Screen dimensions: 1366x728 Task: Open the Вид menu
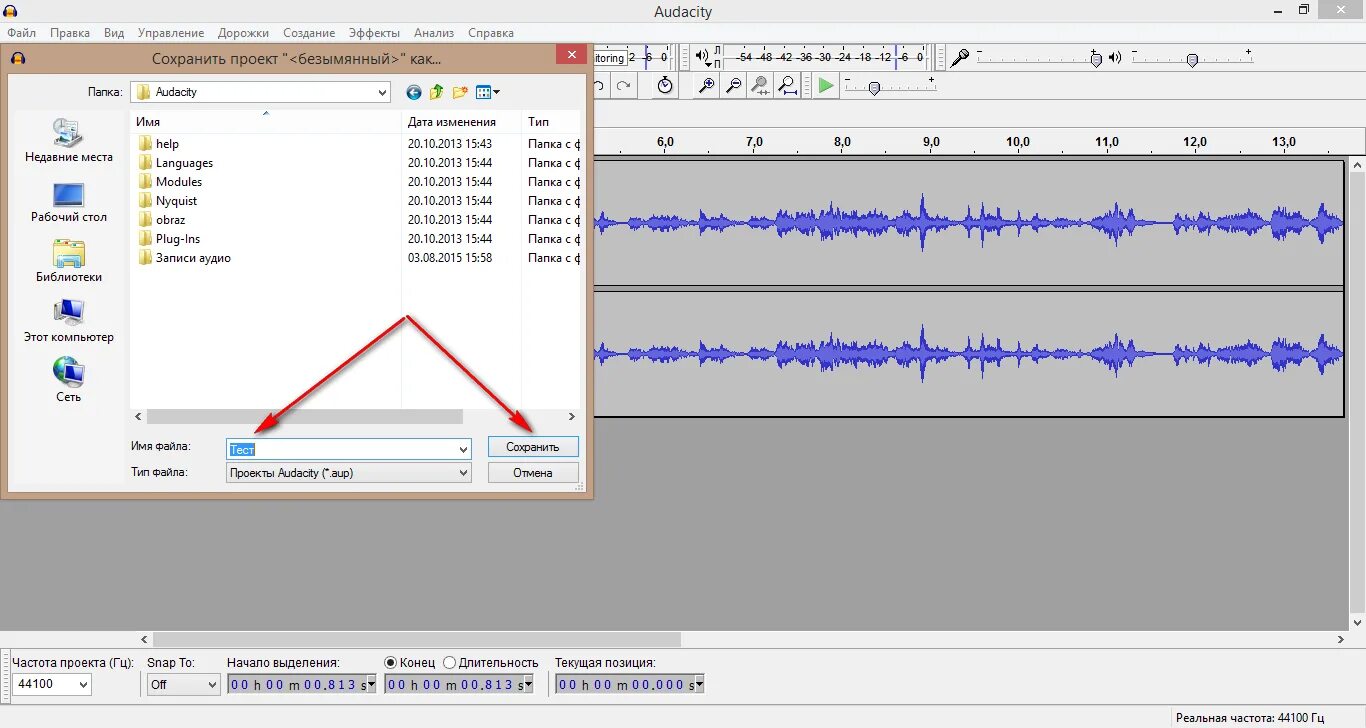pos(114,33)
